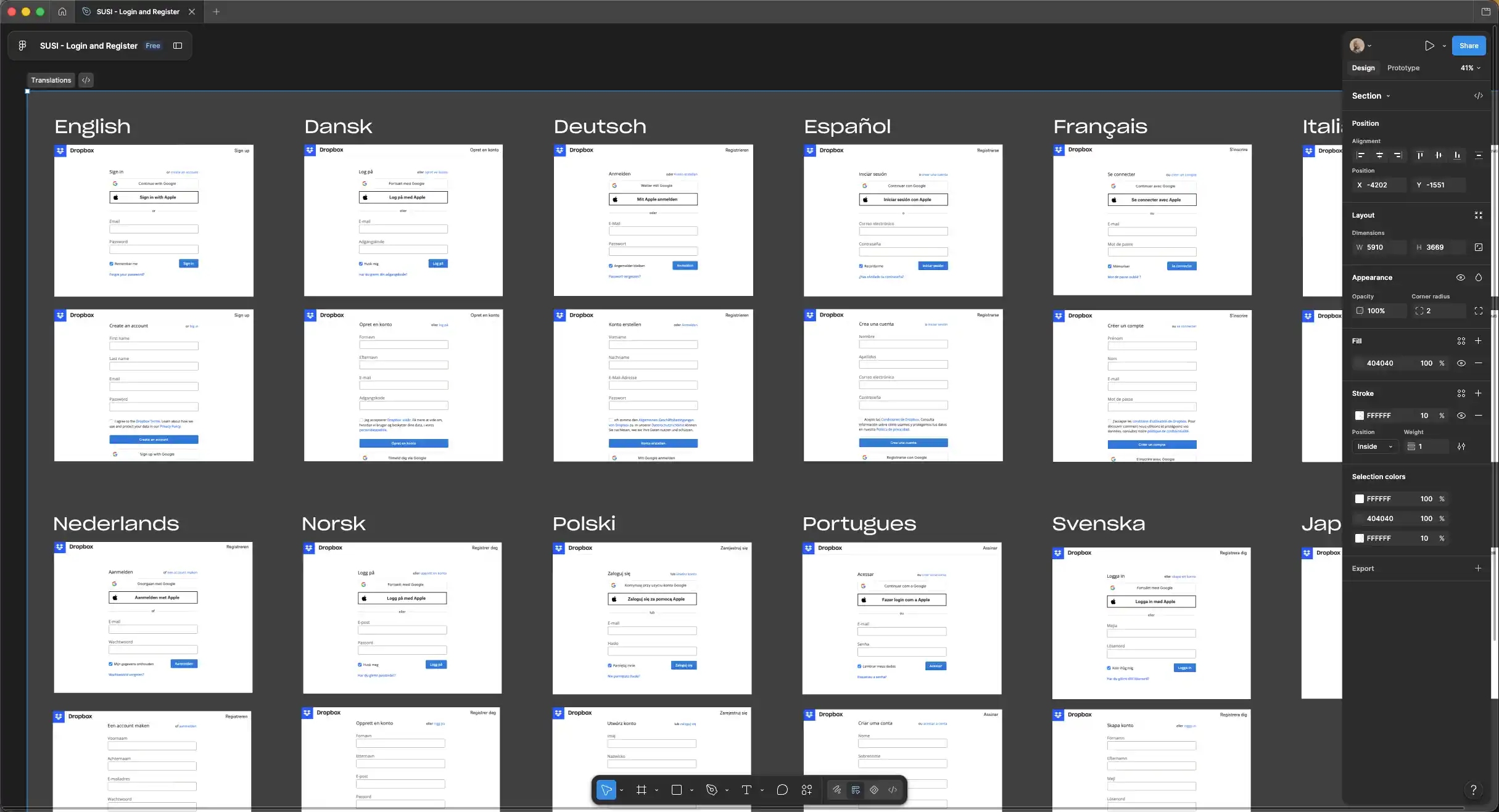Image resolution: width=1499 pixels, height=812 pixels.
Task: Add a new stroke with plus icon
Action: pyautogui.click(x=1479, y=393)
